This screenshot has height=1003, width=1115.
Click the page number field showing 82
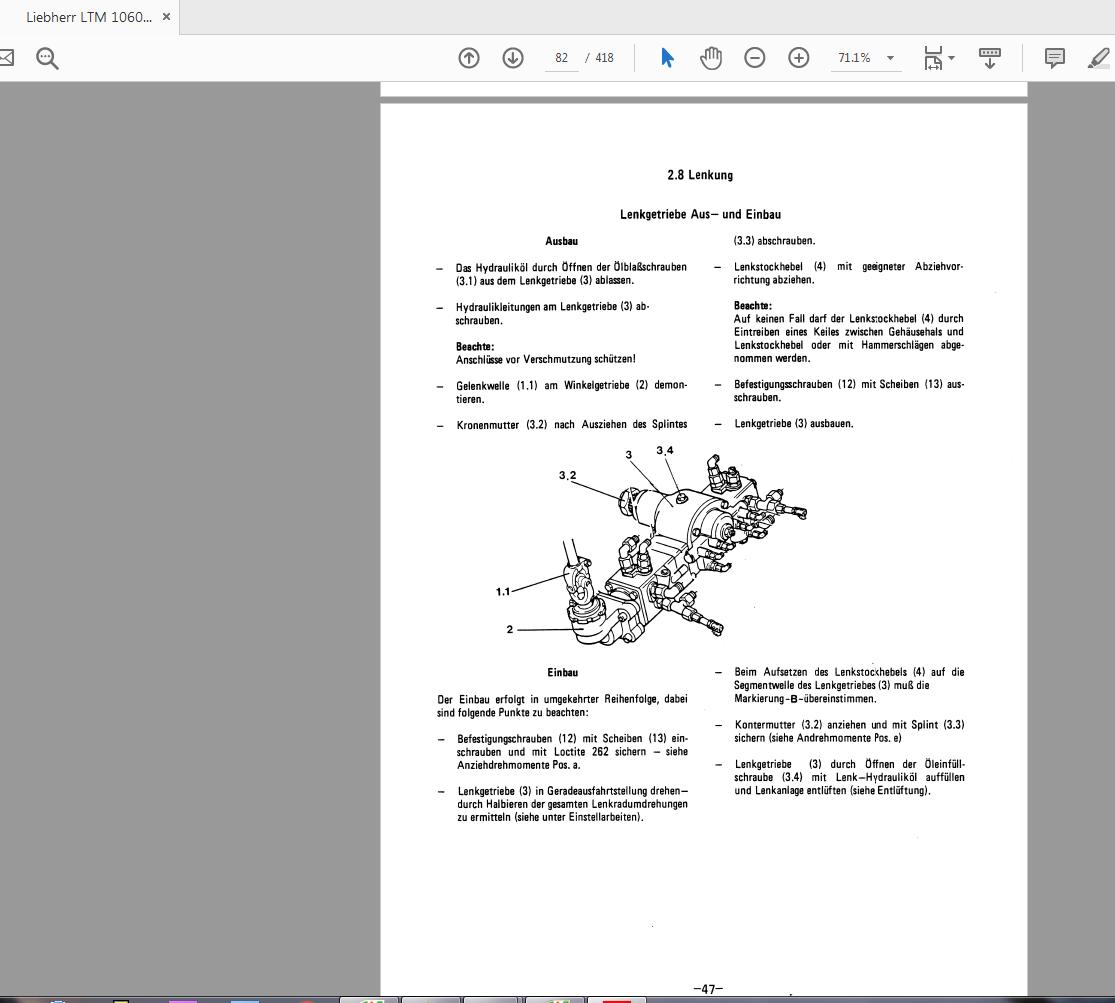(562, 58)
